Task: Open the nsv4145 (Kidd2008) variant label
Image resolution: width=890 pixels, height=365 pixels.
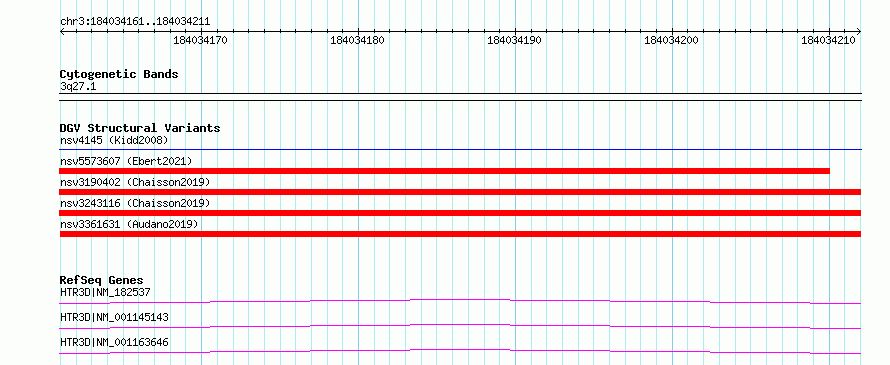Action: (114, 140)
